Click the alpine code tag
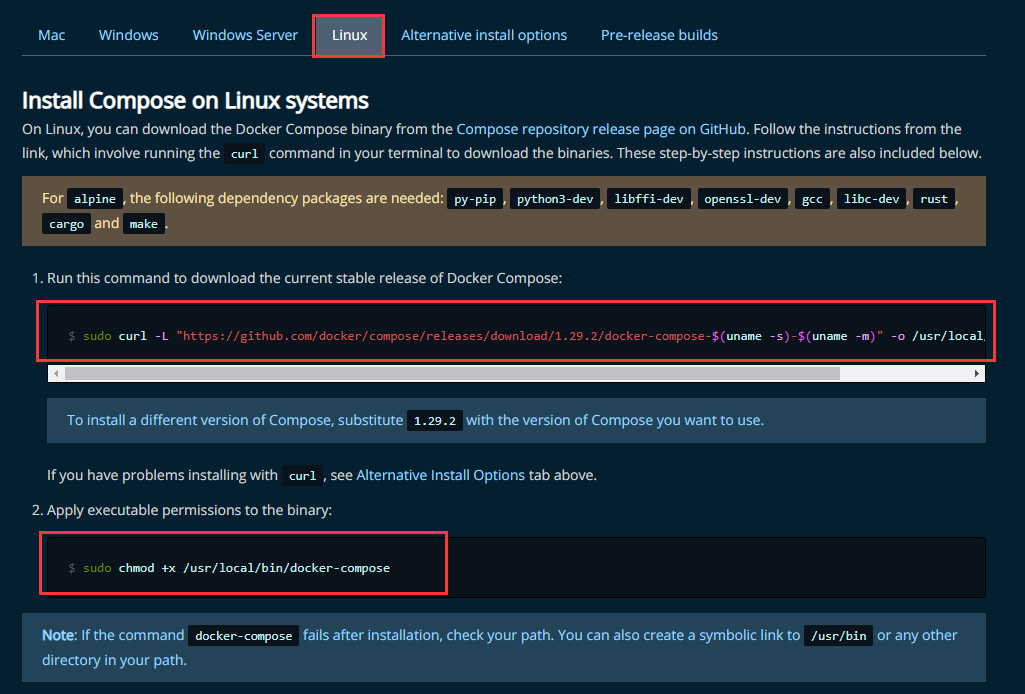This screenshot has width=1025, height=694. 96,199
